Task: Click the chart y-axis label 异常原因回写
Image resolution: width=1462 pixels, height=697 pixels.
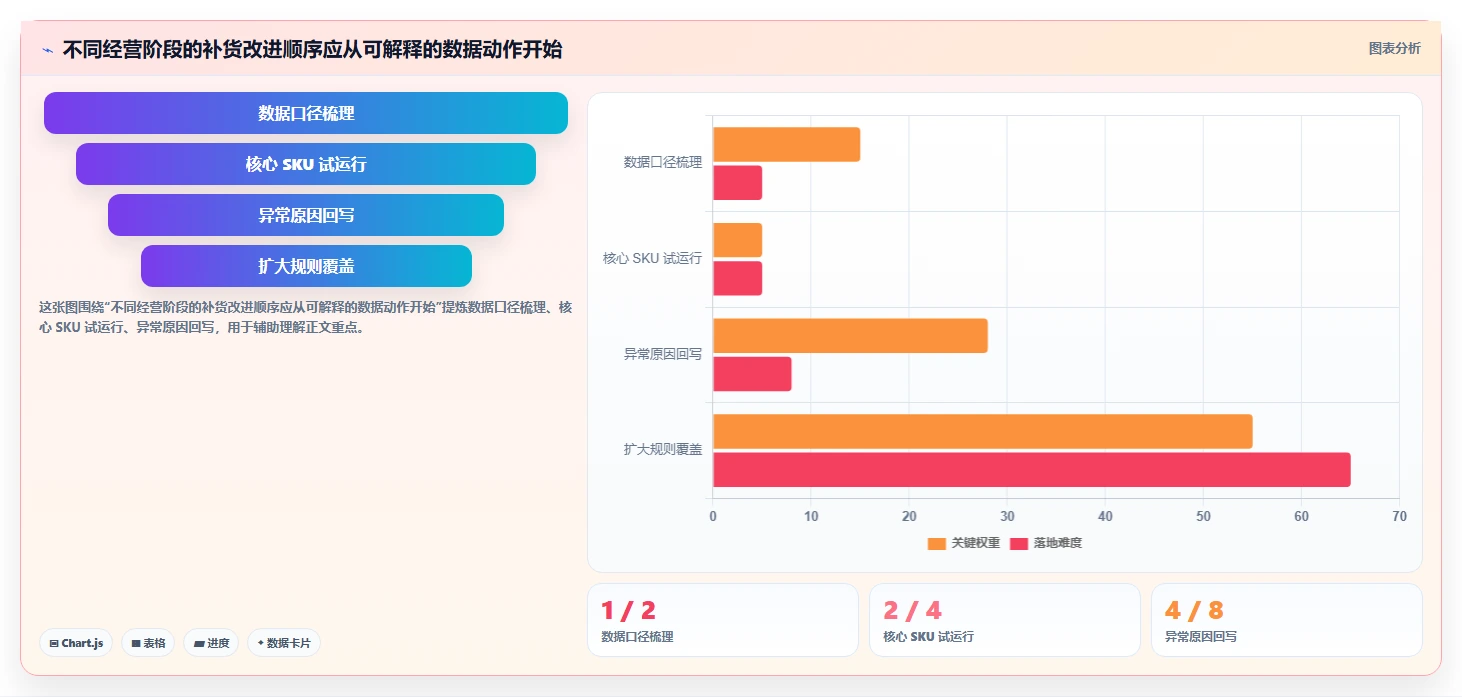Action: coord(663,354)
